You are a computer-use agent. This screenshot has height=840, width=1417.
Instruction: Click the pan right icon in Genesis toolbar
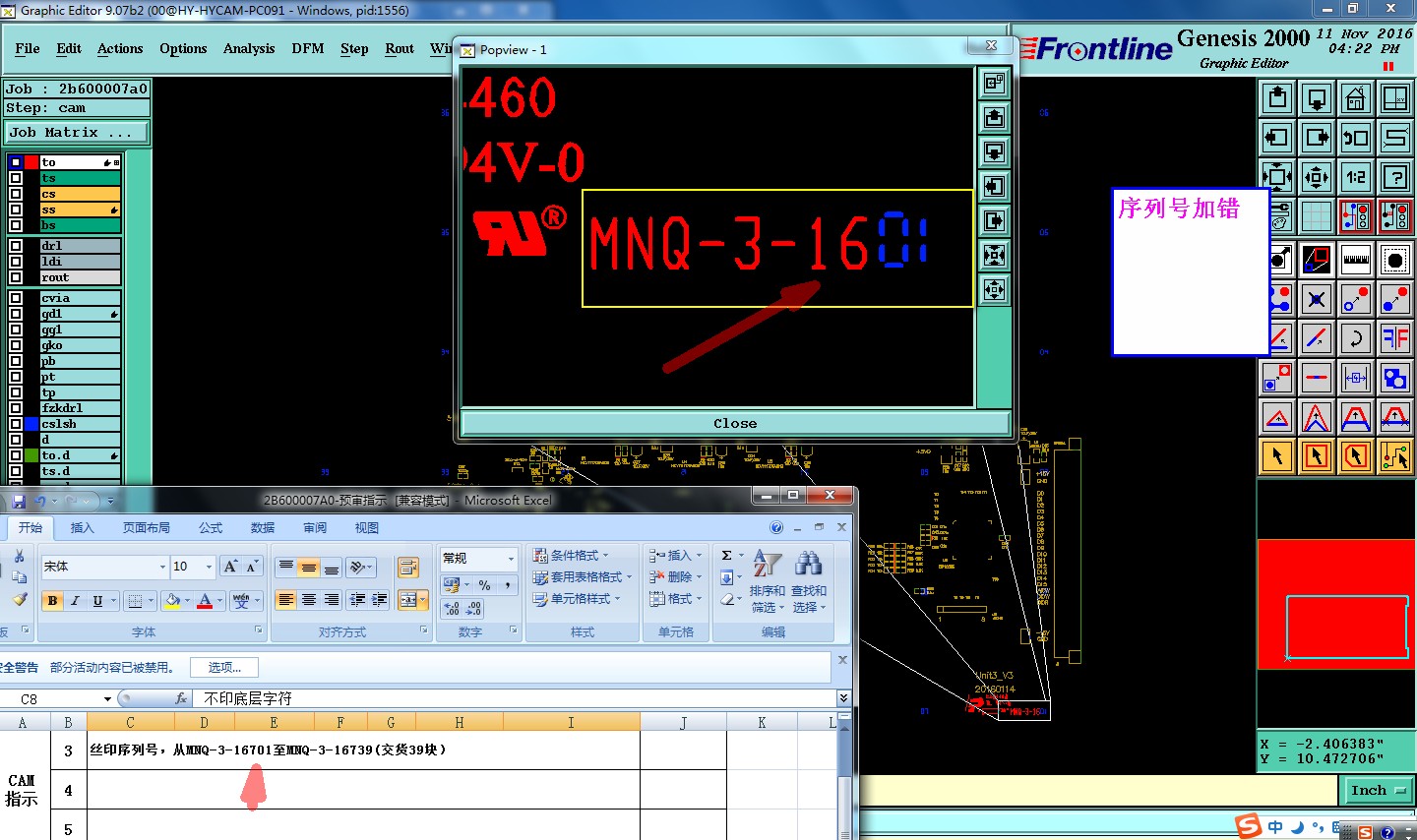tap(1317, 138)
